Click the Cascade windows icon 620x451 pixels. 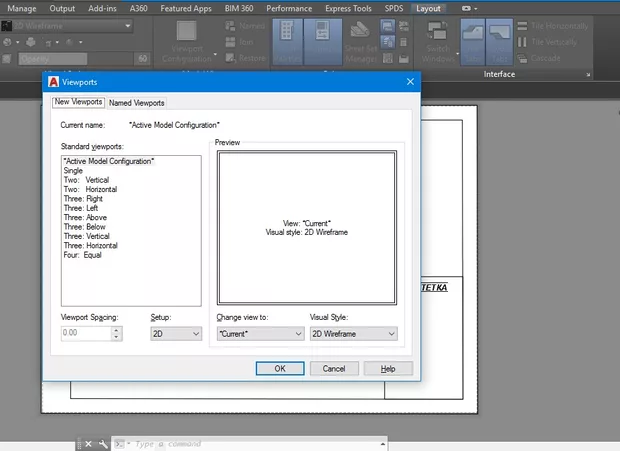pyautogui.click(x=524, y=59)
